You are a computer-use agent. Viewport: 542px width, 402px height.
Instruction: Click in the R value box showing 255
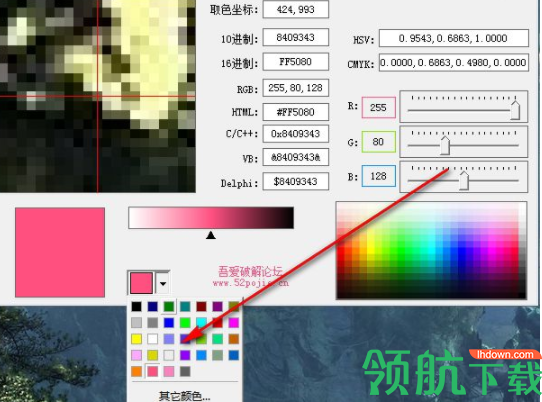pos(379,107)
